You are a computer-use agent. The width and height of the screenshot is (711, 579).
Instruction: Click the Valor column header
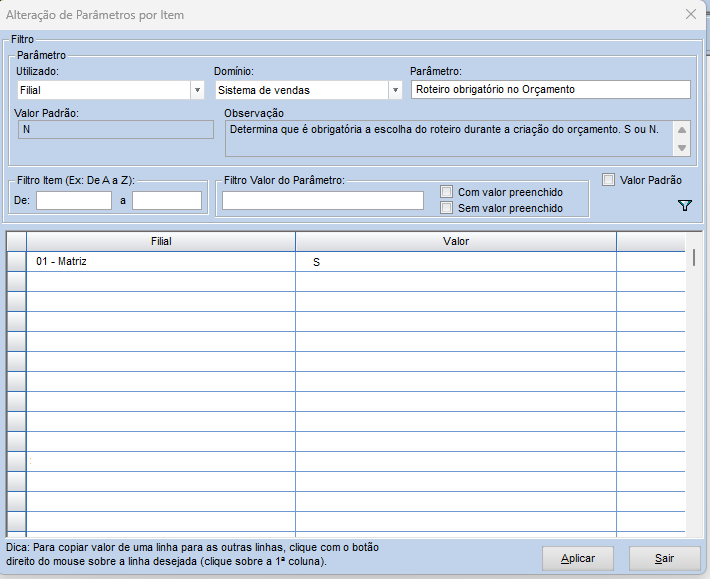click(x=456, y=241)
